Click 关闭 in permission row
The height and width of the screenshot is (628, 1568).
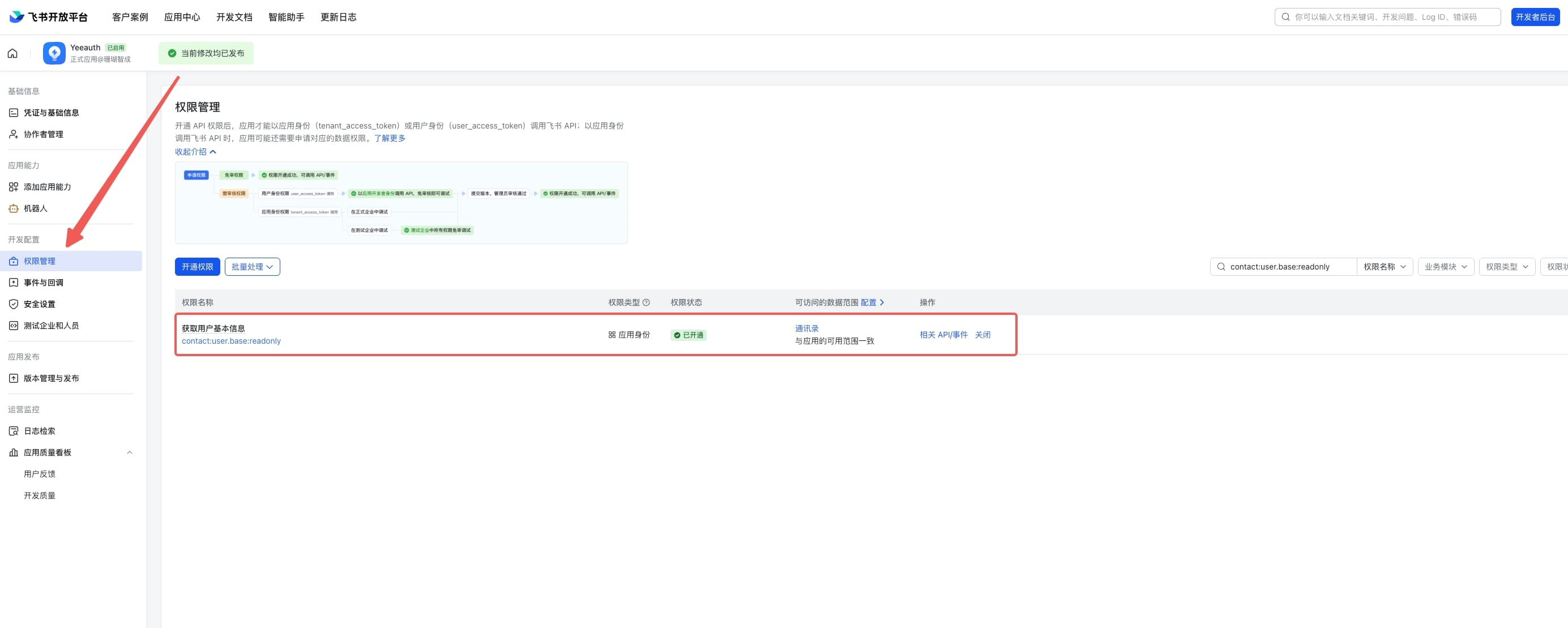coord(982,335)
